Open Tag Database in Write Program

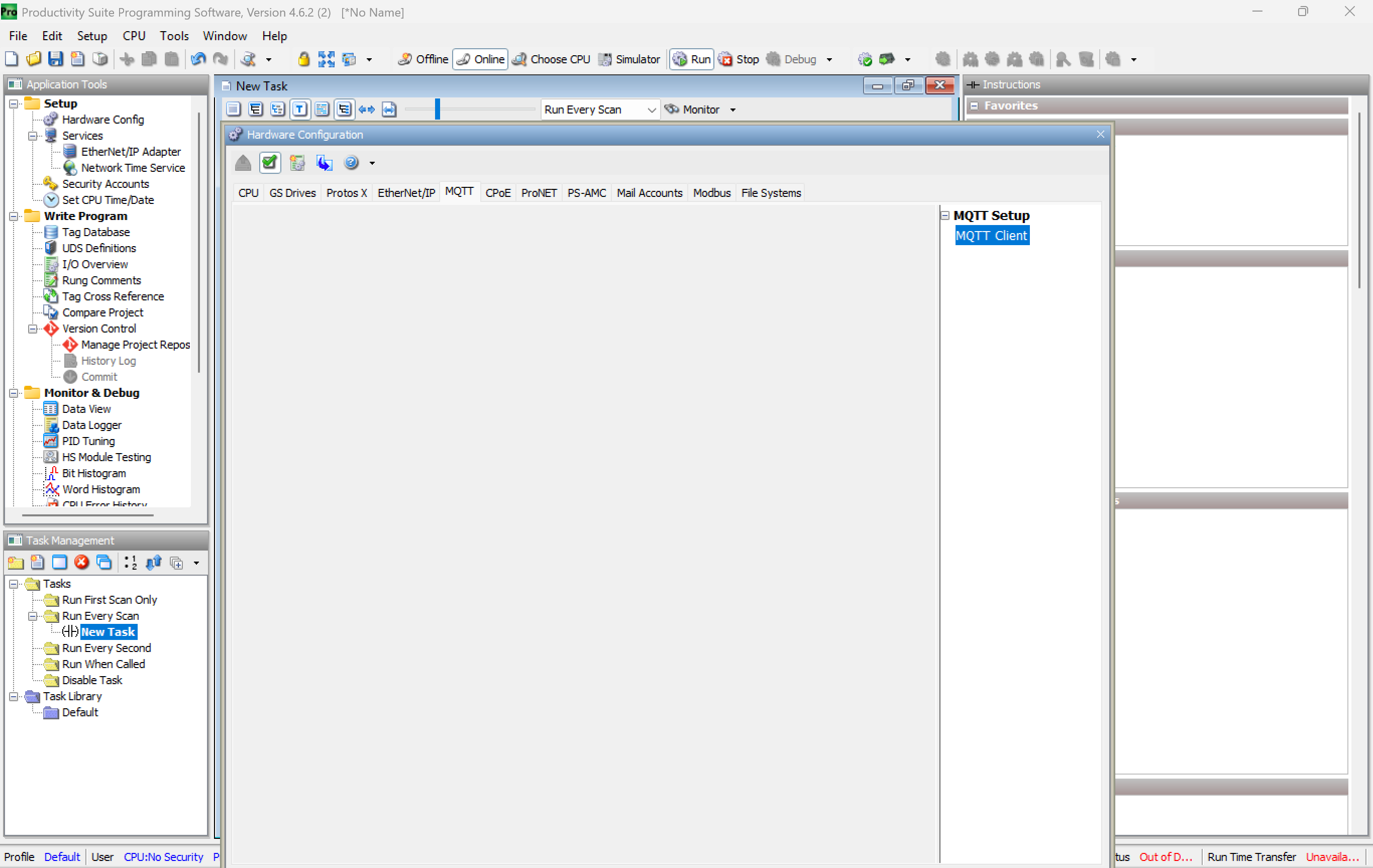point(96,232)
